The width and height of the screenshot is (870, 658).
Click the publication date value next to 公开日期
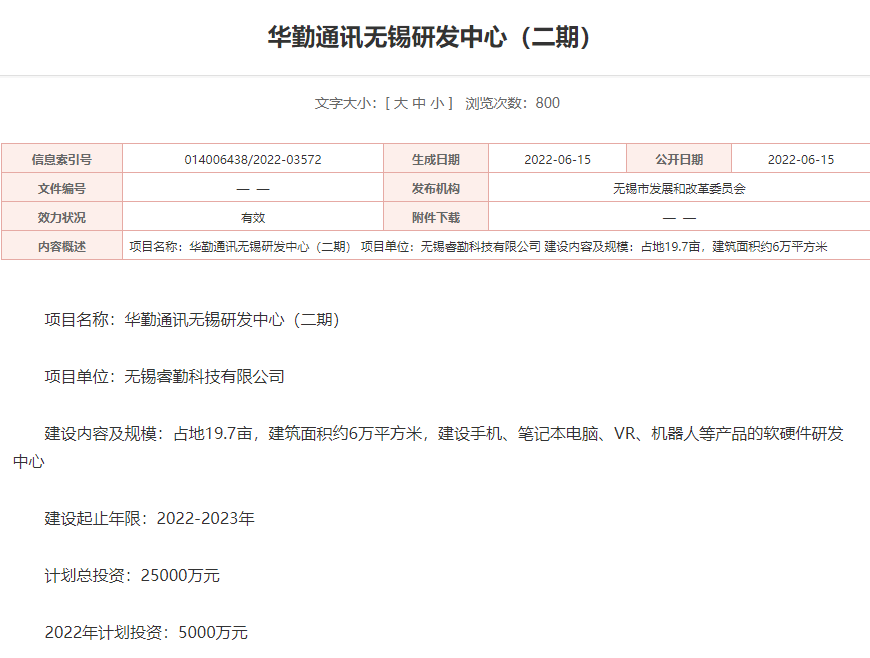tap(801, 159)
